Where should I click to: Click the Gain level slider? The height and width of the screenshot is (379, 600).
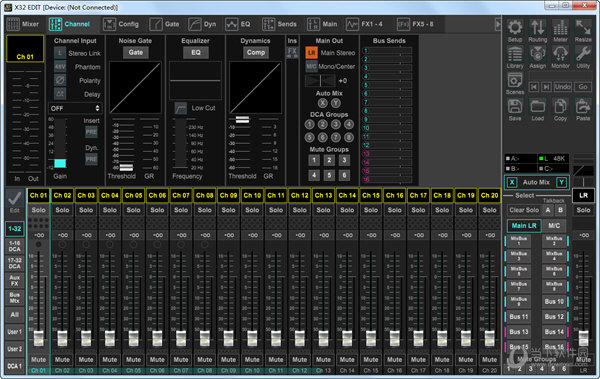60,163
